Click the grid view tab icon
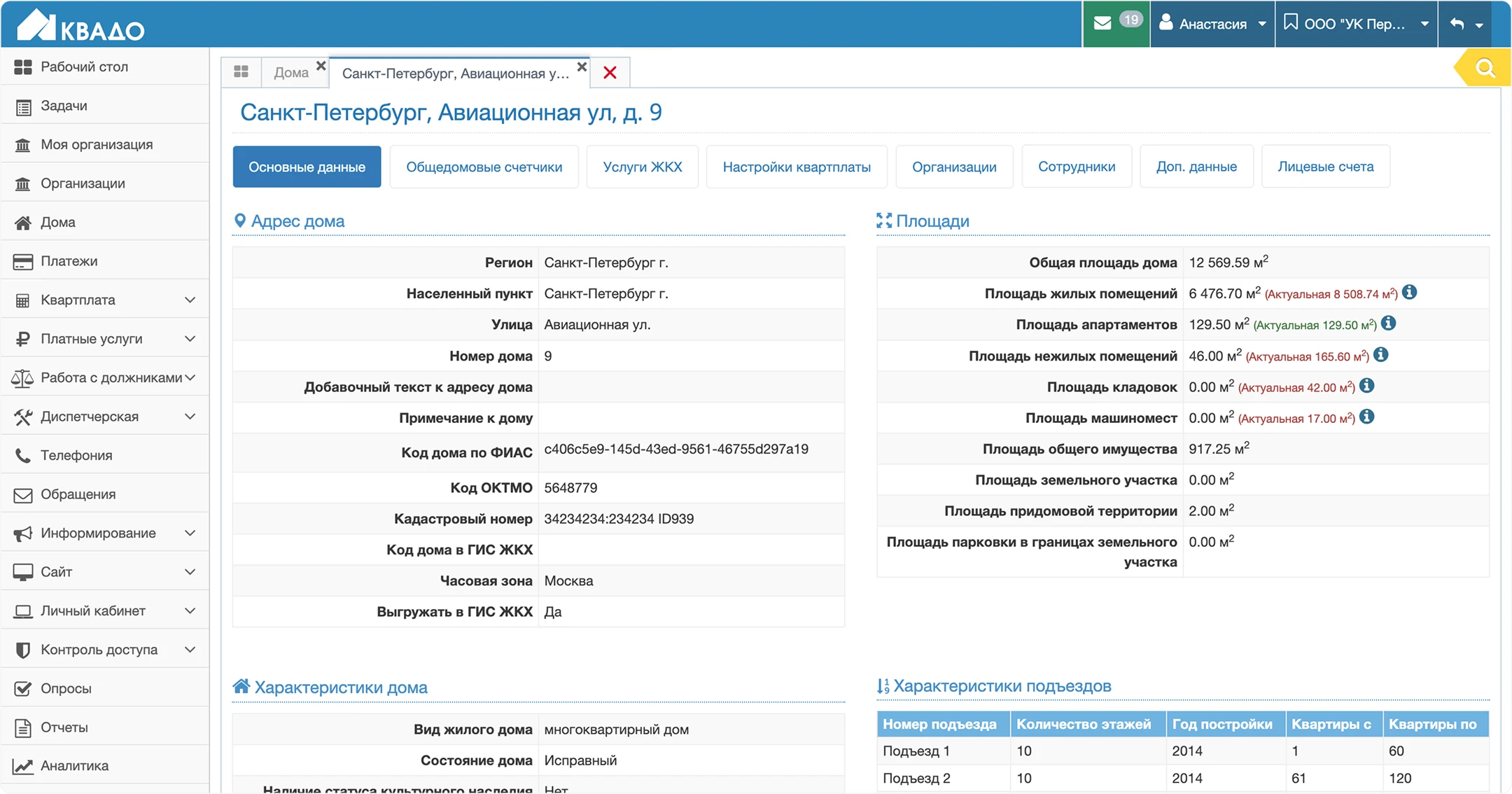The width and height of the screenshot is (1512, 794). [x=241, y=72]
